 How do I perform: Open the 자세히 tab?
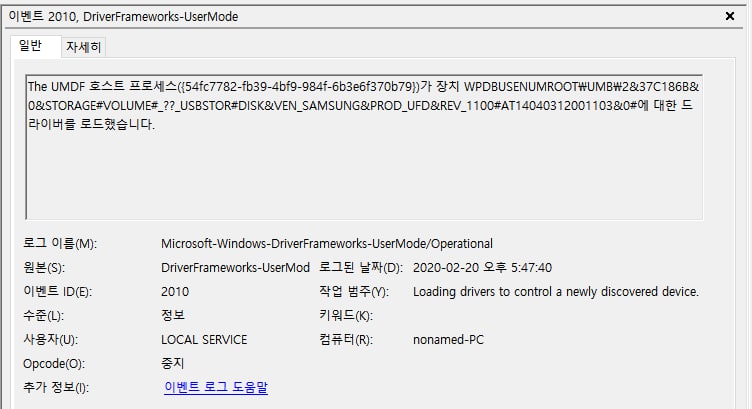(83, 47)
